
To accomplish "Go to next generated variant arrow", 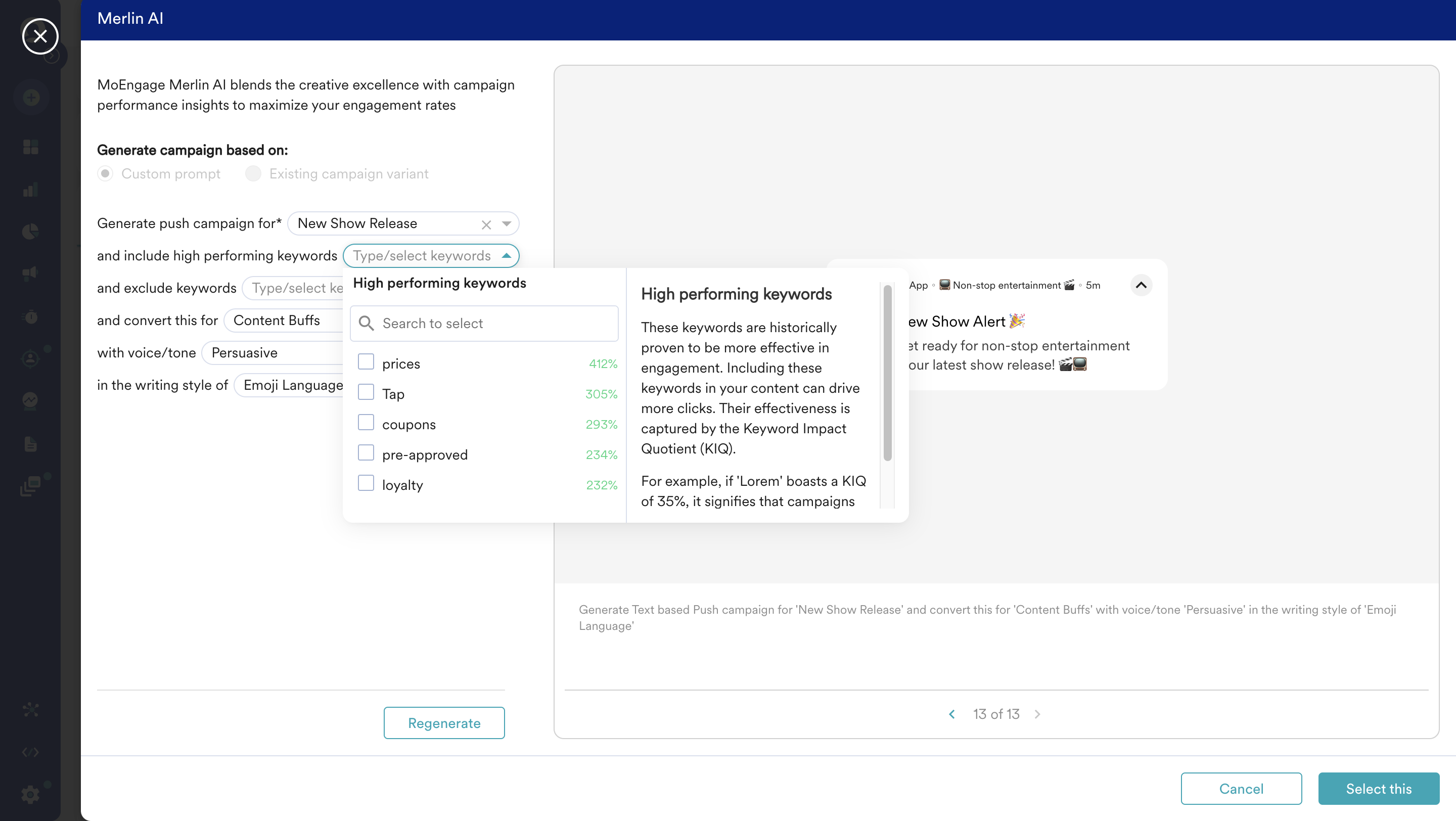I will click(1037, 714).
